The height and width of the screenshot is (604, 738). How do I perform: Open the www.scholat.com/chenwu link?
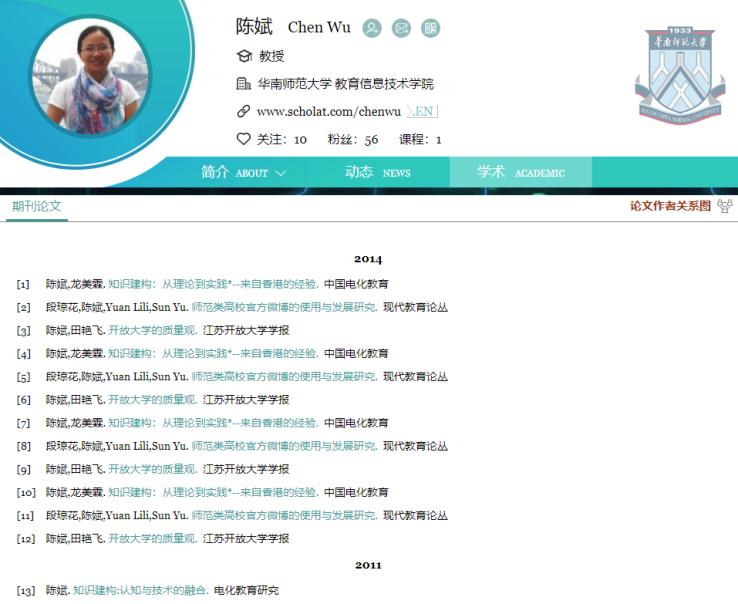coord(329,112)
